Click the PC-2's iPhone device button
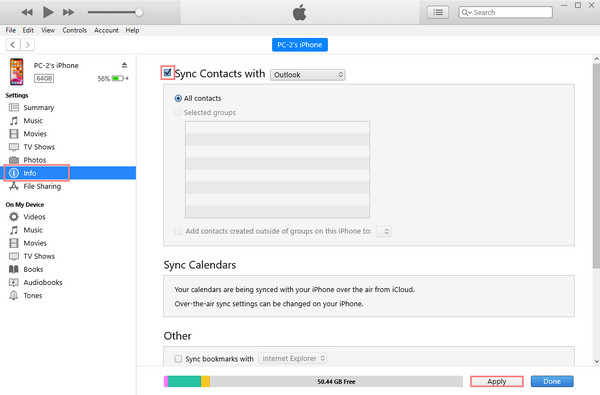The width and height of the screenshot is (600, 395). coord(300,45)
